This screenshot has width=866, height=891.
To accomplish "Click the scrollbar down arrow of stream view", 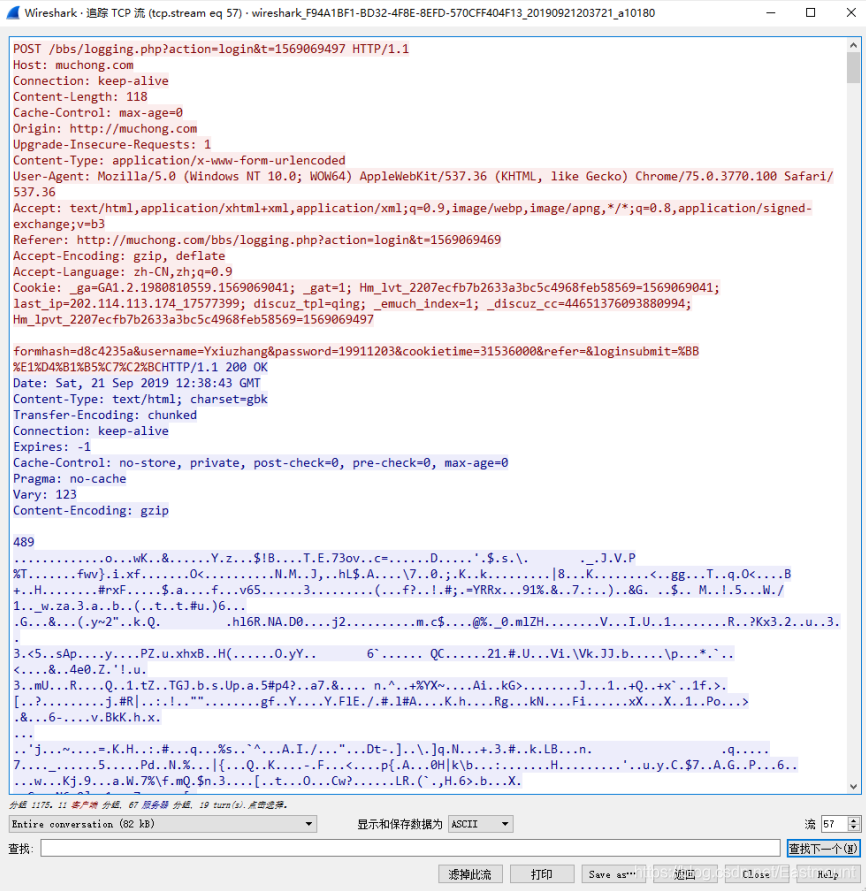I will tap(853, 786).
